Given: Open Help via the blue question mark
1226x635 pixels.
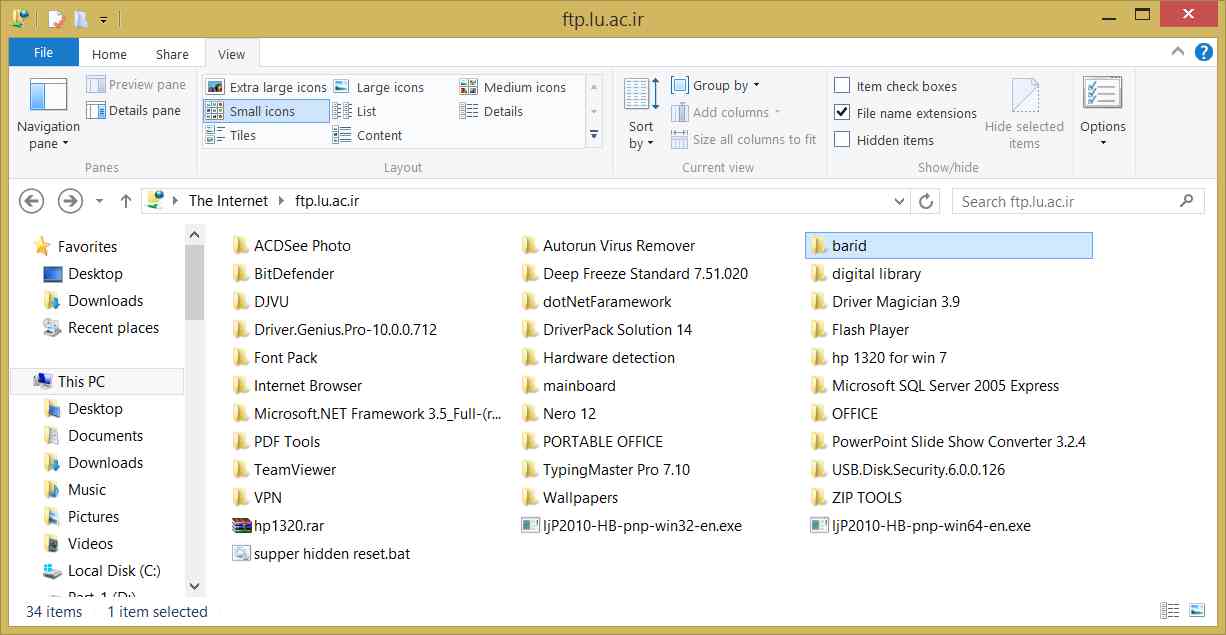Looking at the screenshot, I should [x=1204, y=53].
